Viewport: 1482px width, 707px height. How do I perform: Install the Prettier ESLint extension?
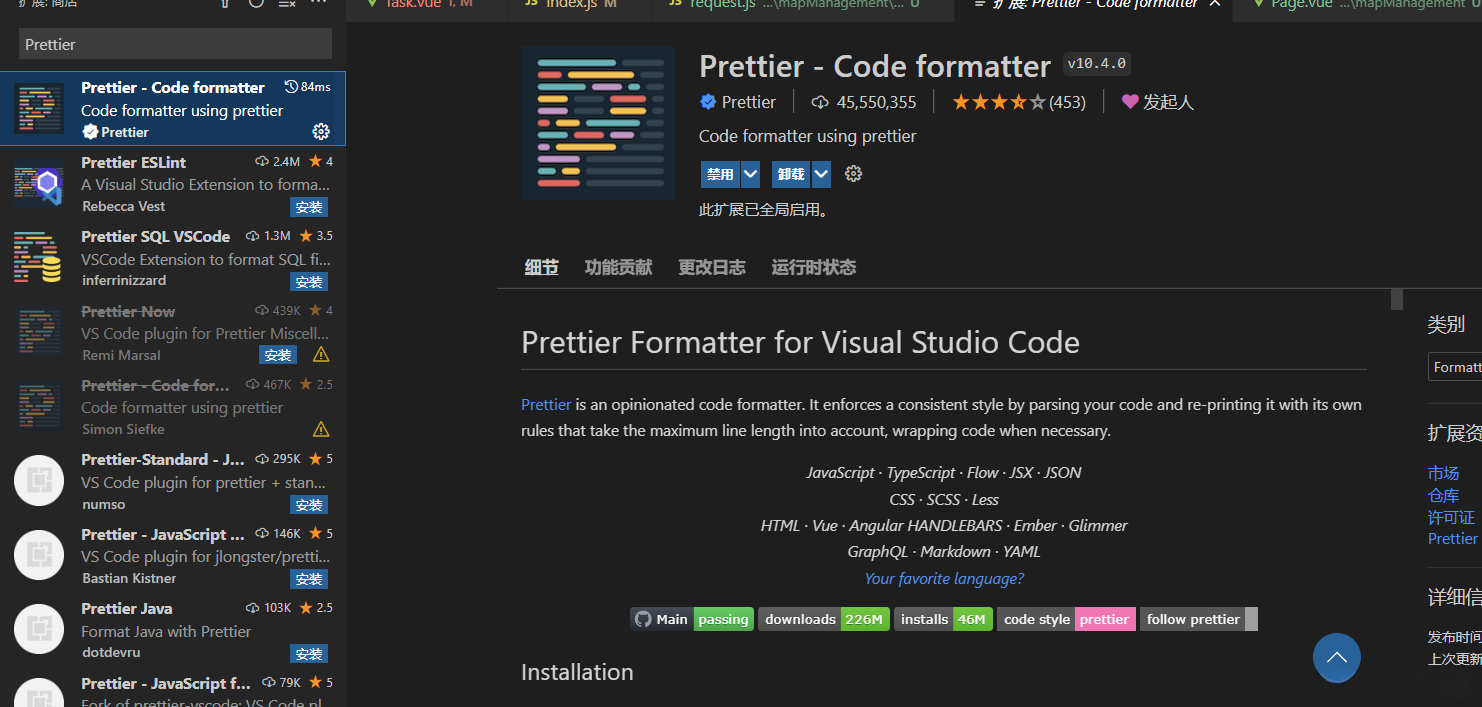[x=309, y=207]
